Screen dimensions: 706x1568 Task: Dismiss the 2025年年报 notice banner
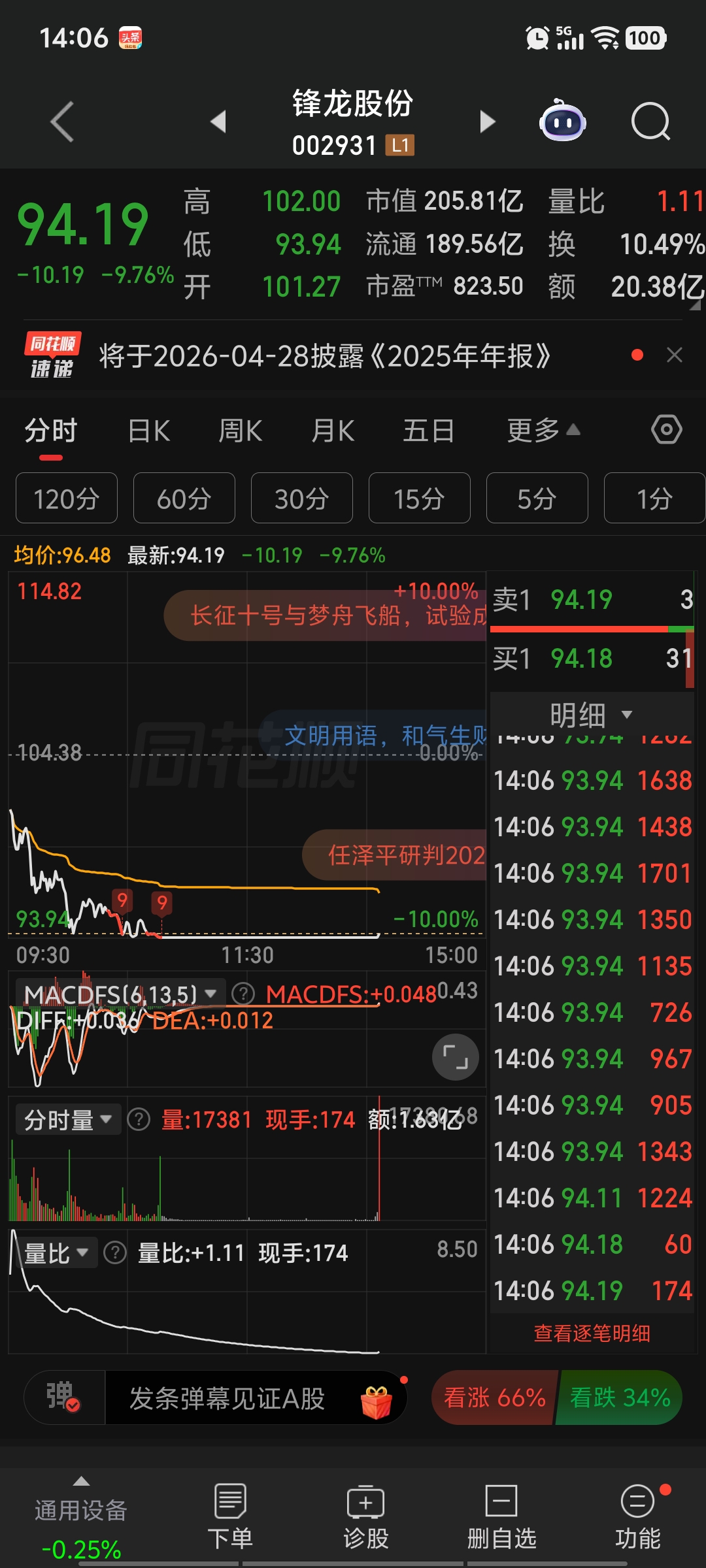(675, 355)
